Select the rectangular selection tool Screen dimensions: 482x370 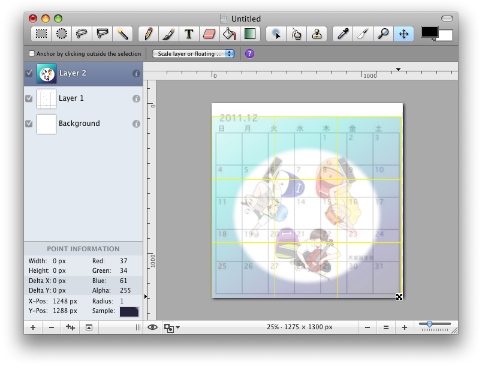[41, 34]
